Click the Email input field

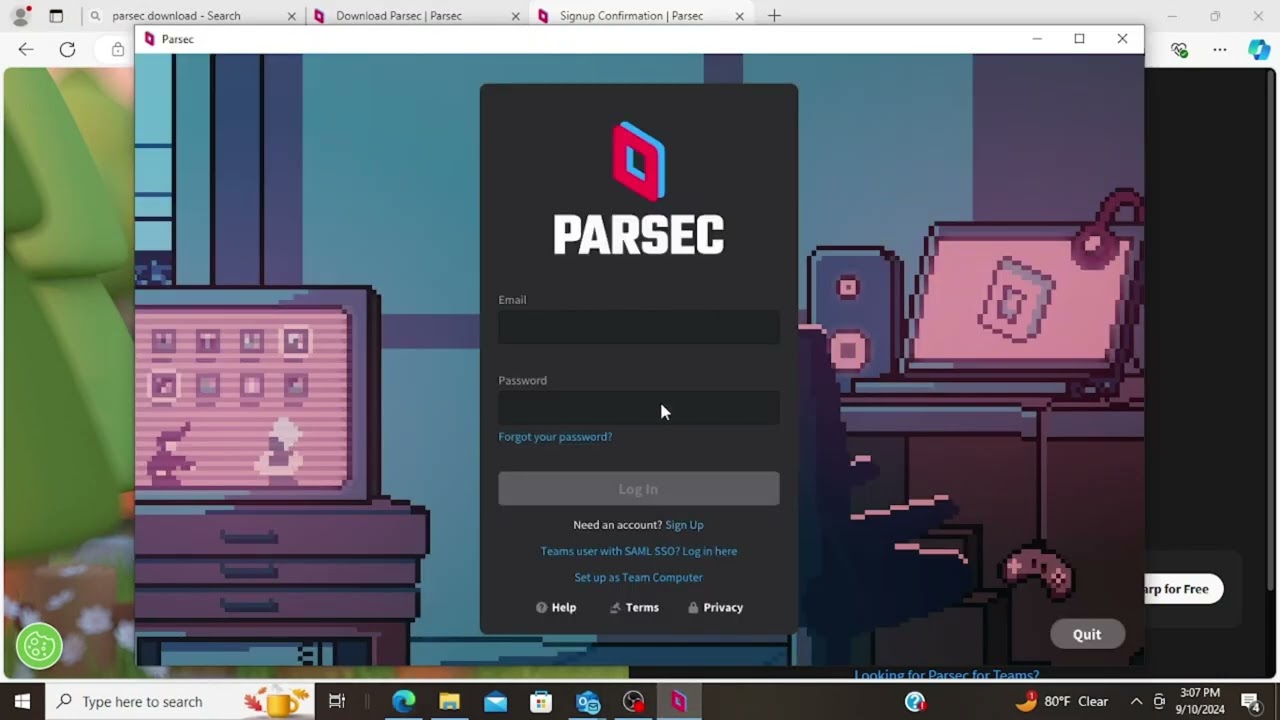[x=639, y=327]
